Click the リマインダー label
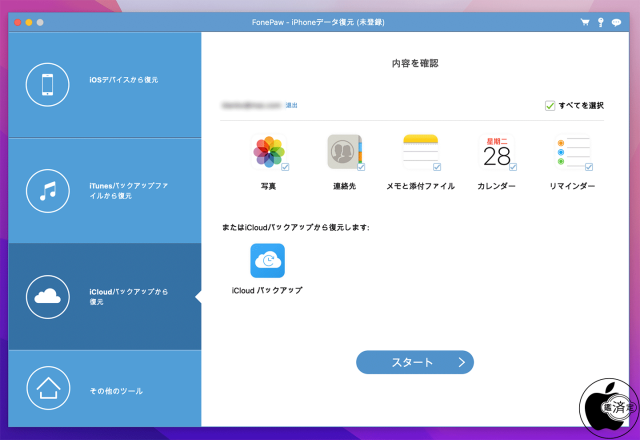Viewport: 640px width, 440px height. point(572,186)
